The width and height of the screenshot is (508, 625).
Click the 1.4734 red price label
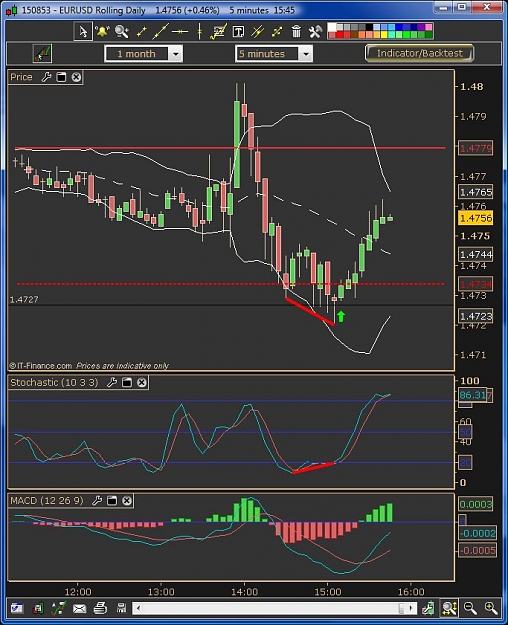pyautogui.click(x=476, y=284)
